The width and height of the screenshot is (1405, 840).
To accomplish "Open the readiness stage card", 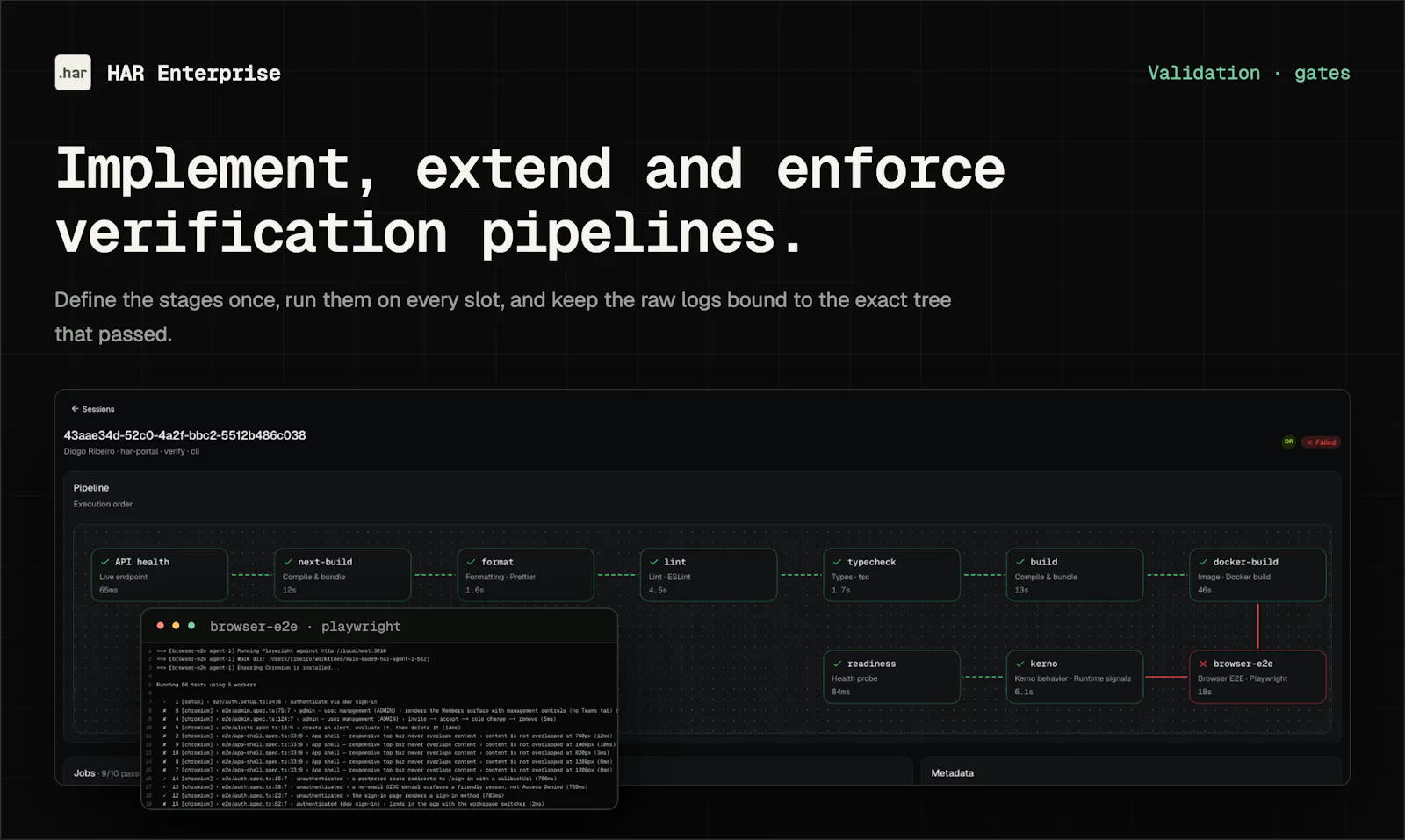I will point(892,677).
